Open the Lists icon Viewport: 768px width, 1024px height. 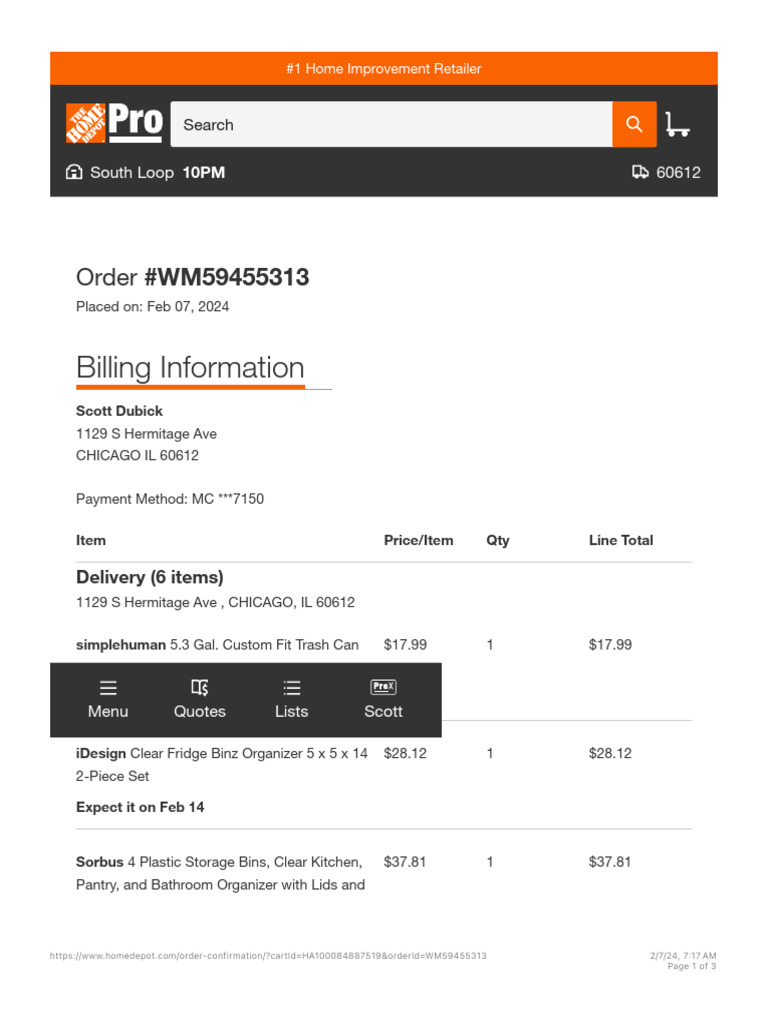coord(292,687)
